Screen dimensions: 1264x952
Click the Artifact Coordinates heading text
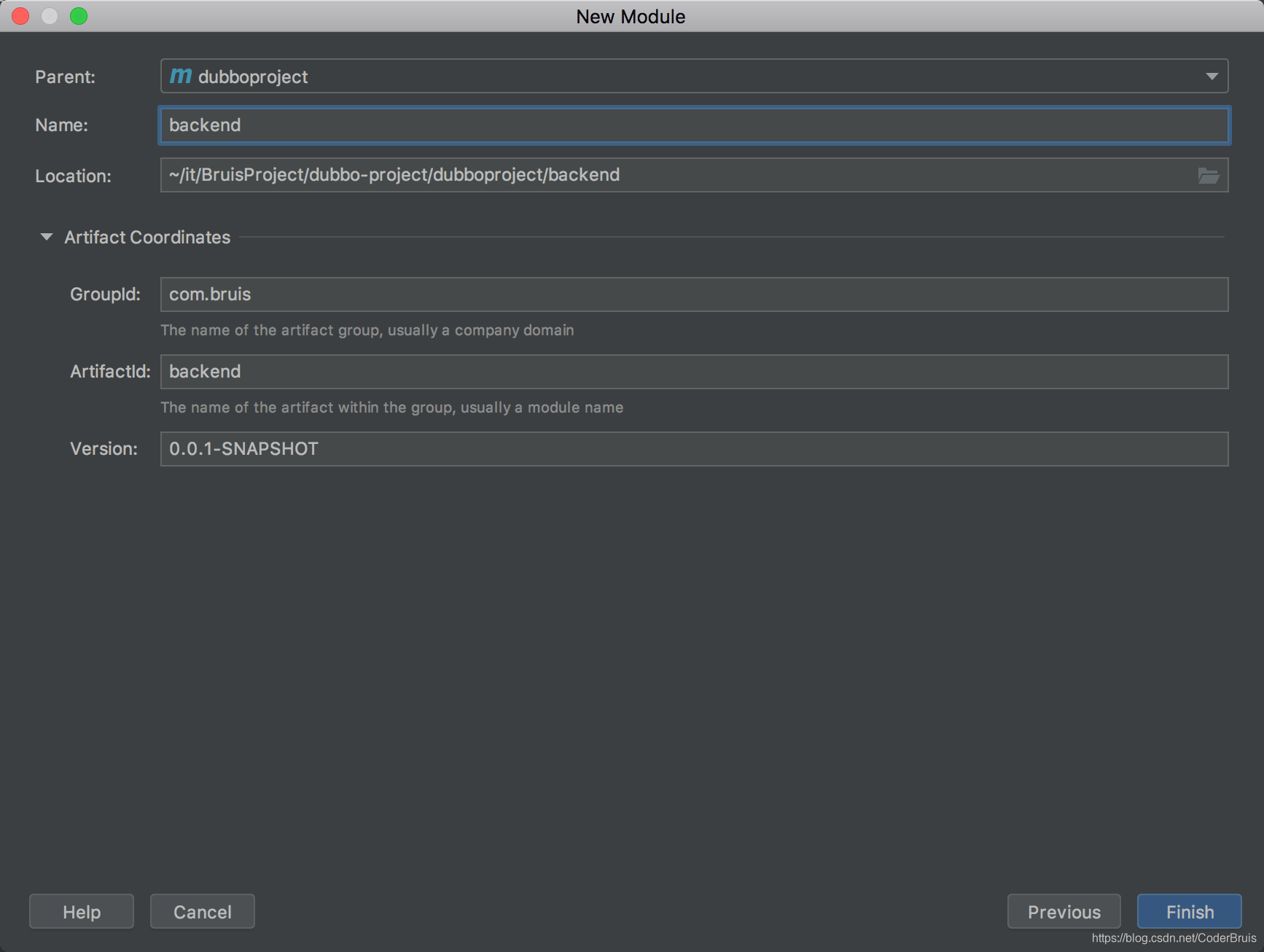(x=147, y=237)
